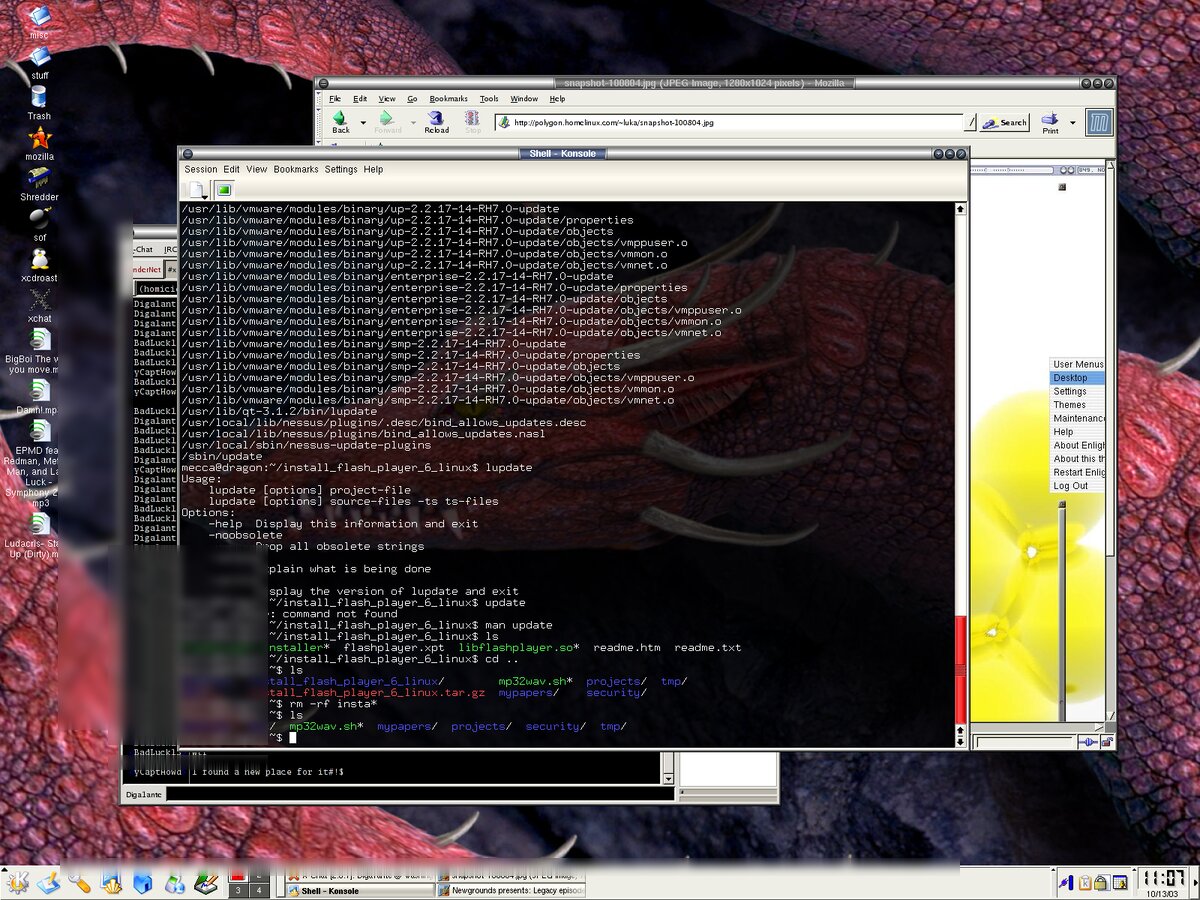
Task: Open the Settings menu in Konsole
Action: [341, 169]
